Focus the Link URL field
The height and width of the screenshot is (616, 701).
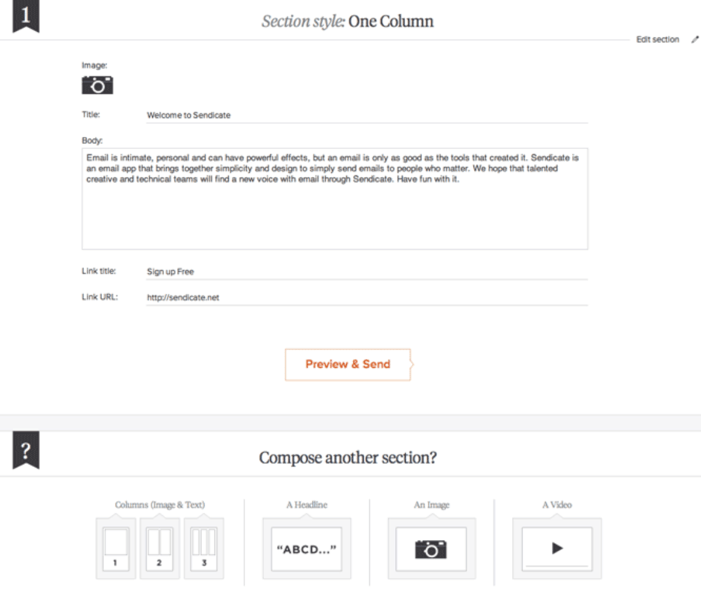coord(365,297)
